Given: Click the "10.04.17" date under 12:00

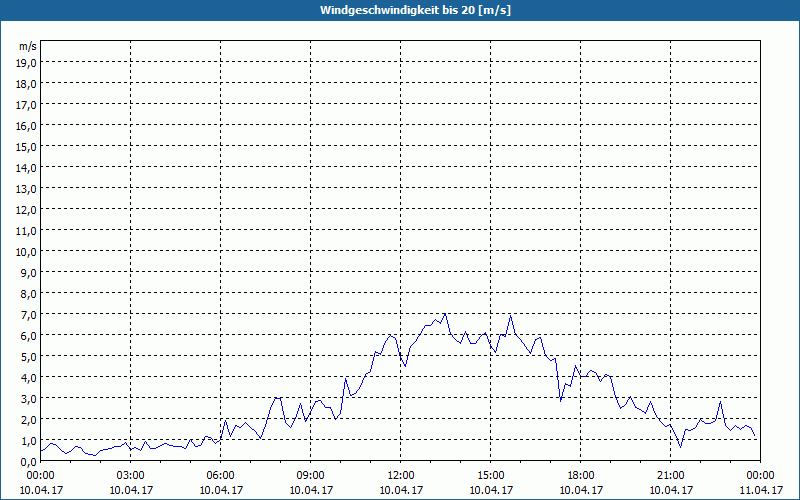Looking at the screenshot, I should click(x=401, y=490).
